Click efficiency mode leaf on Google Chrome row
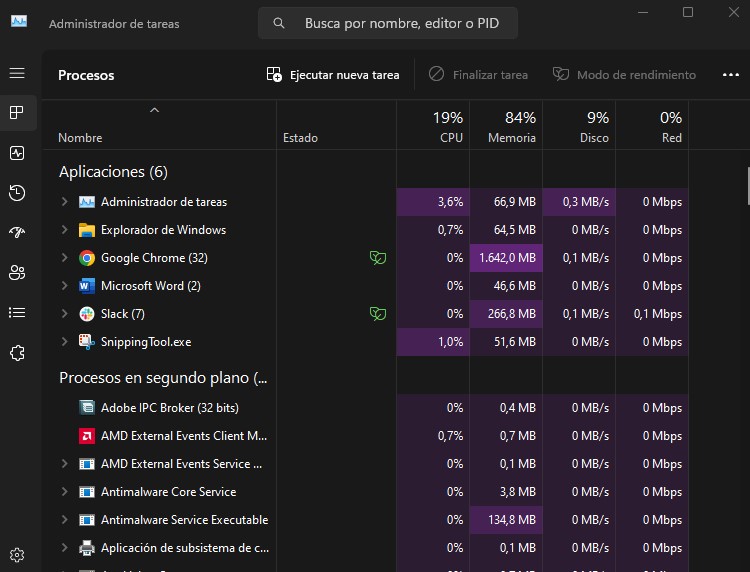 (378, 258)
